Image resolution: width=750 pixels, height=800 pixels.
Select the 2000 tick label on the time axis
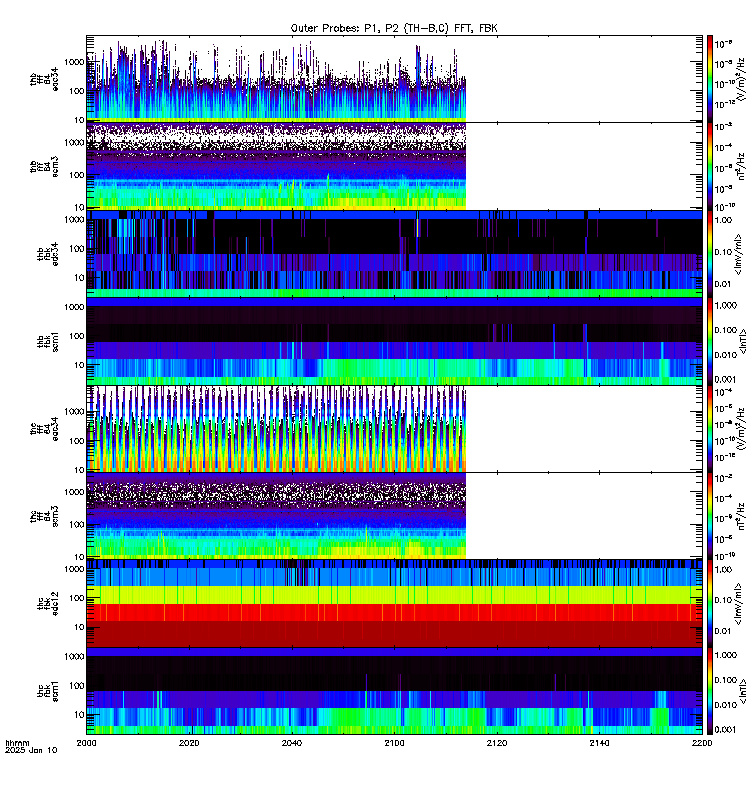tap(86, 743)
